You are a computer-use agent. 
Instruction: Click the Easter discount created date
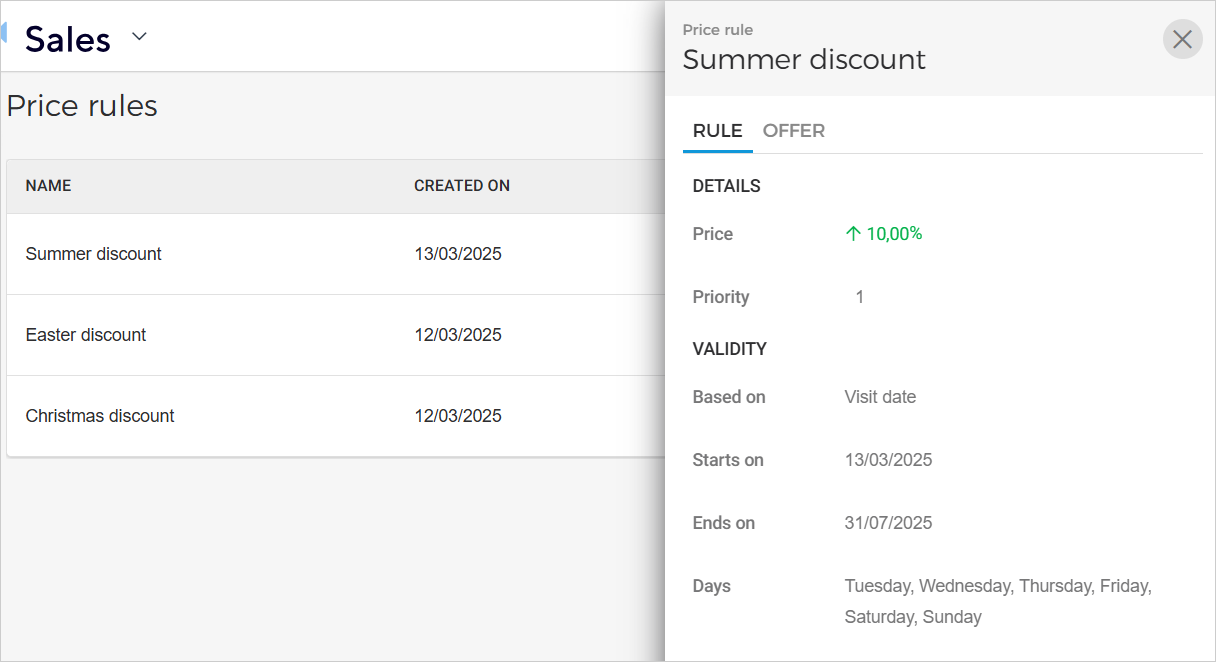[458, 335]
